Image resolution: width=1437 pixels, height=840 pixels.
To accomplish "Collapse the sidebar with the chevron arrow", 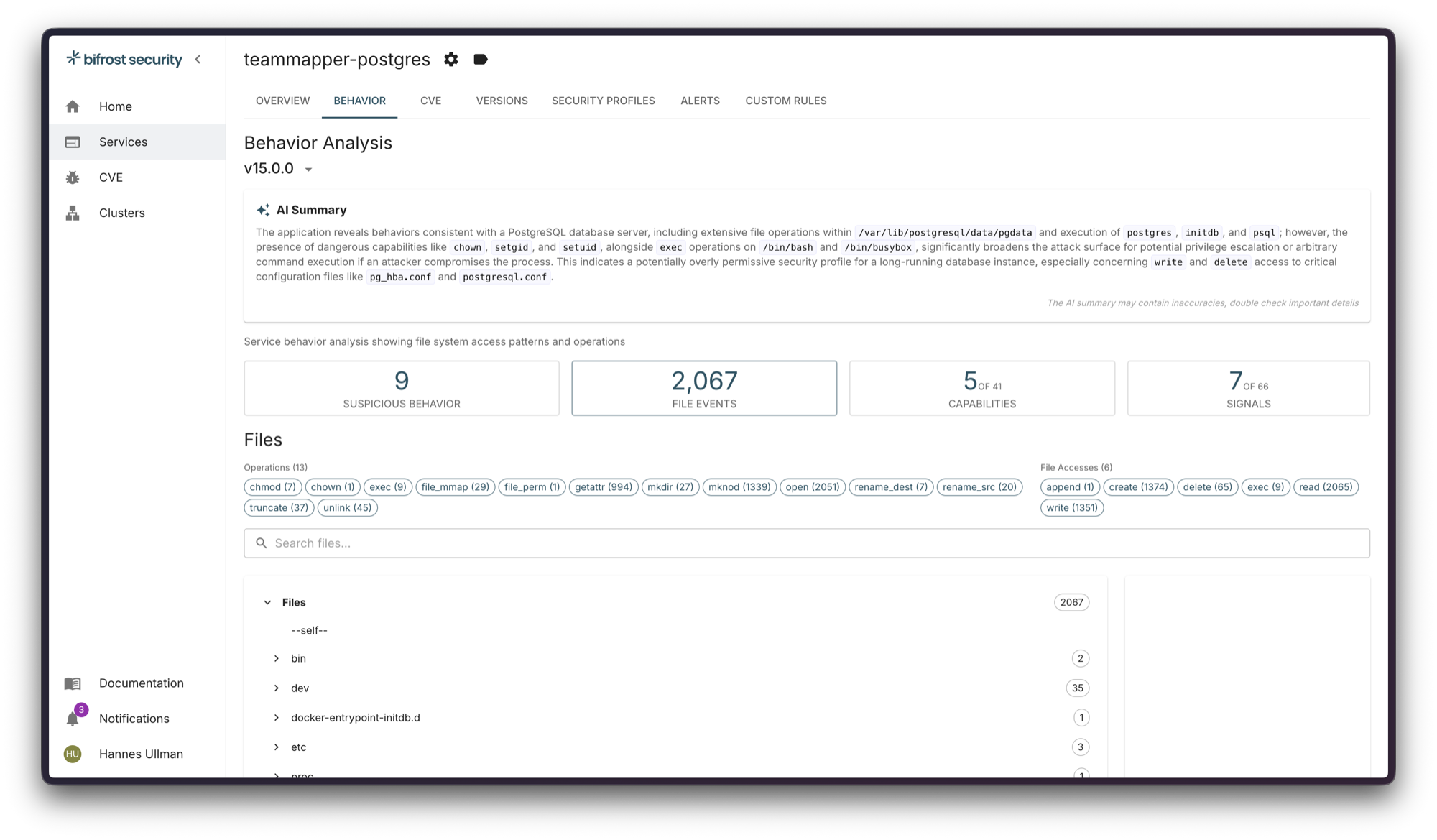I will (x=198, y=60).
